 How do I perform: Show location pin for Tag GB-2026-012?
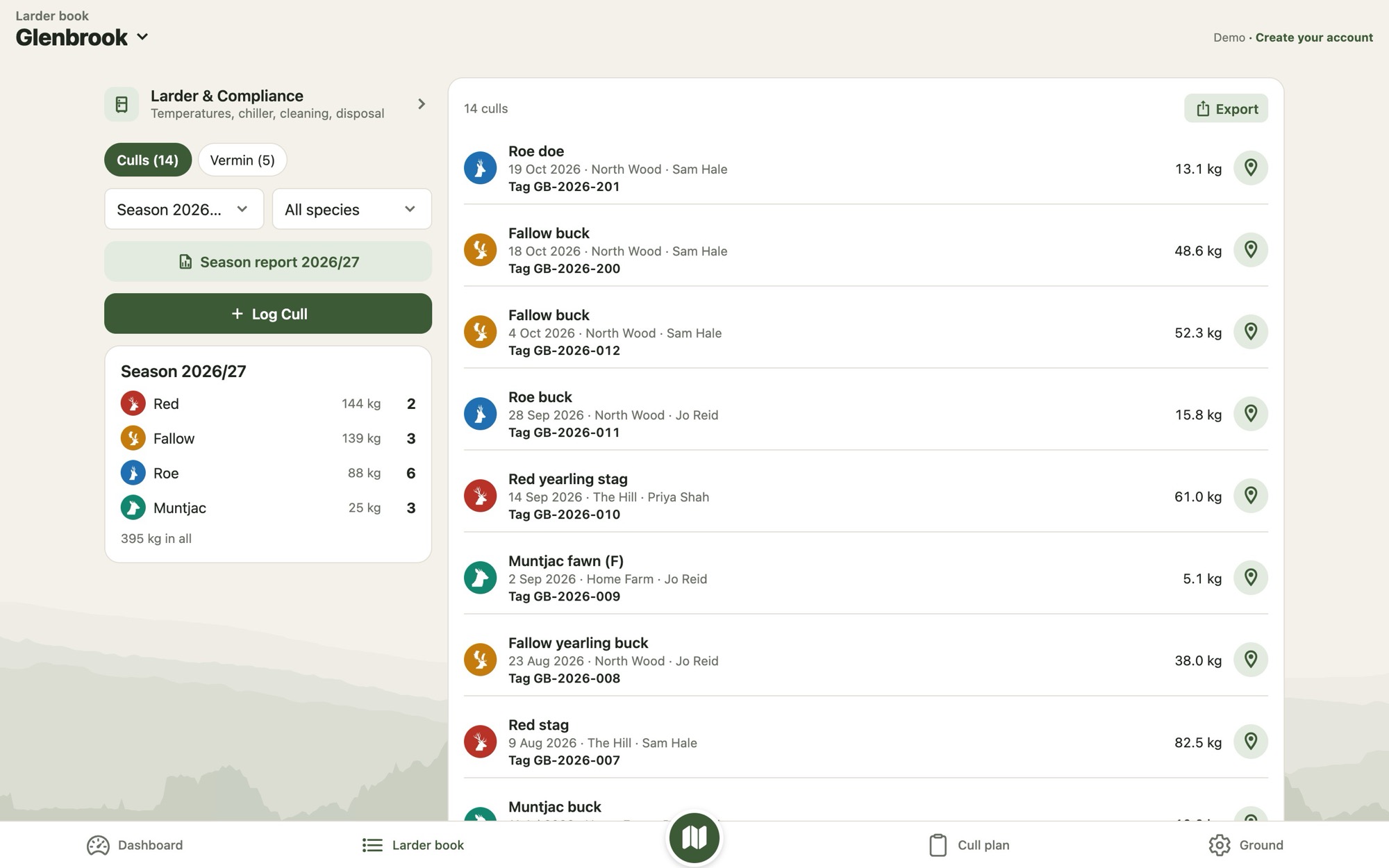(x=1250, y=332)
